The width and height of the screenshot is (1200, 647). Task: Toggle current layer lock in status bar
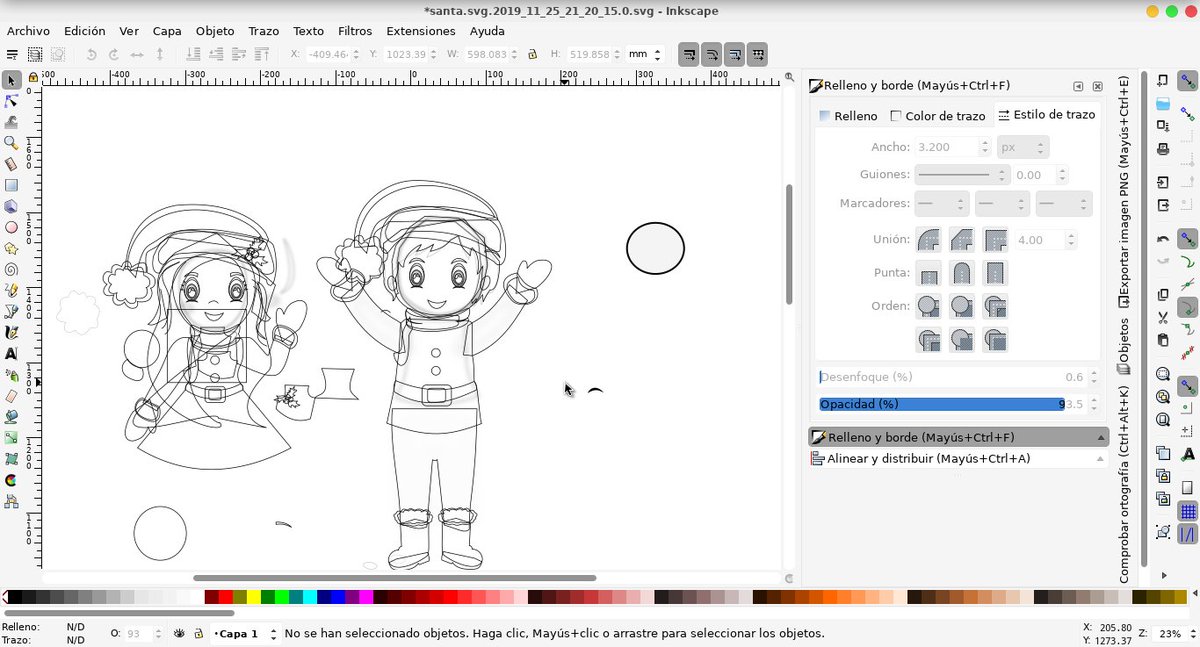[199, 634]
